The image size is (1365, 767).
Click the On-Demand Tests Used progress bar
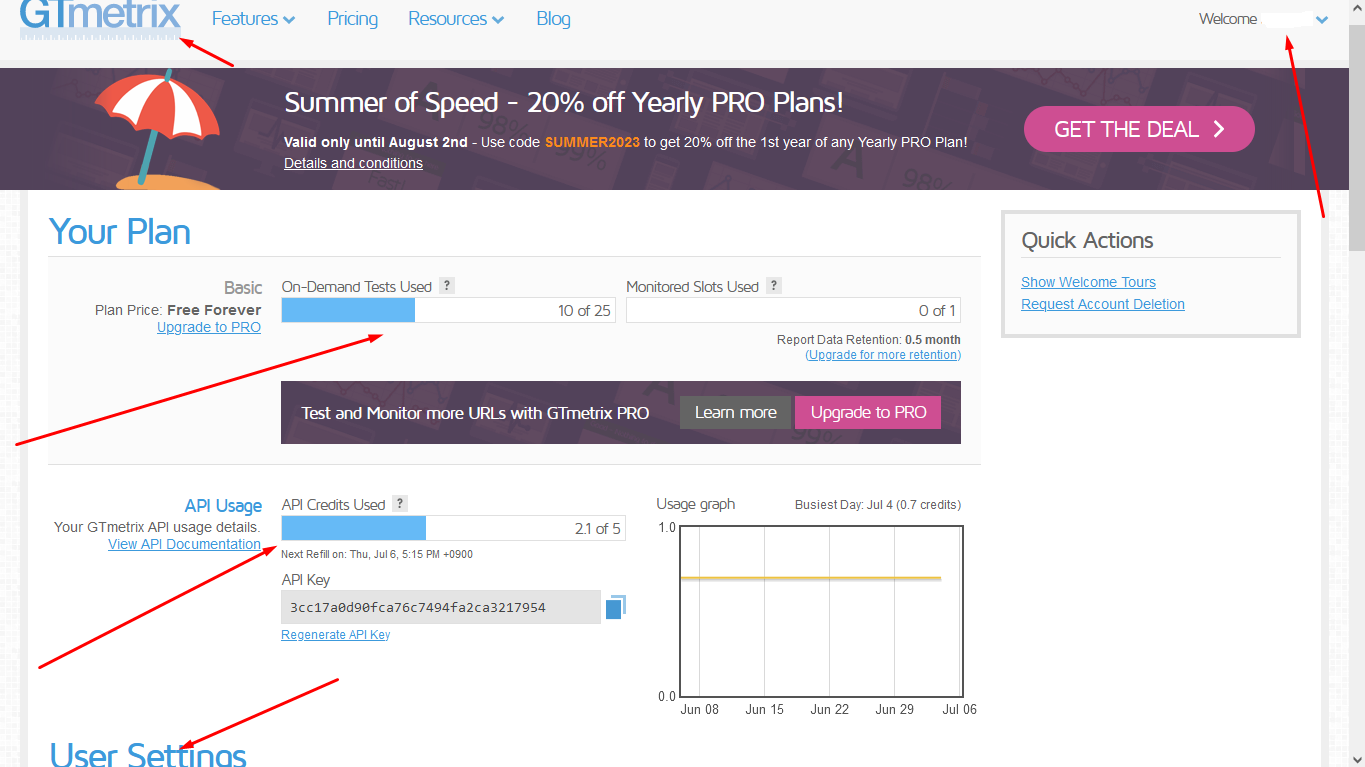tap(449, 310)
